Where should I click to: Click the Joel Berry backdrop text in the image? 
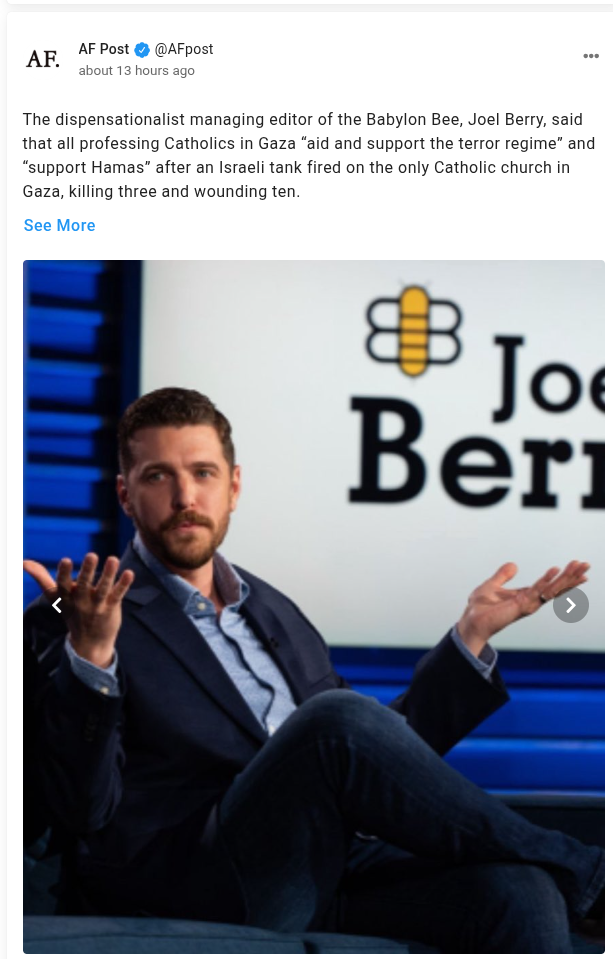tap(477, 422)
